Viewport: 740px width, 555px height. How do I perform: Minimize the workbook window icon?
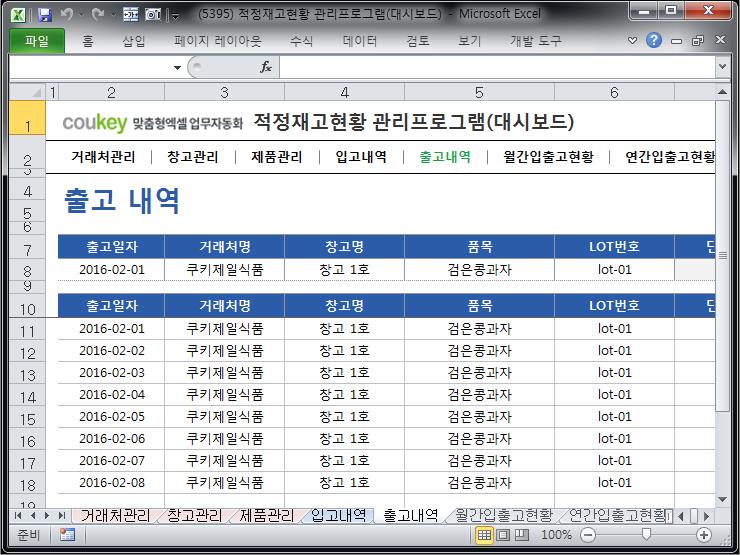(x=676, y=41)
